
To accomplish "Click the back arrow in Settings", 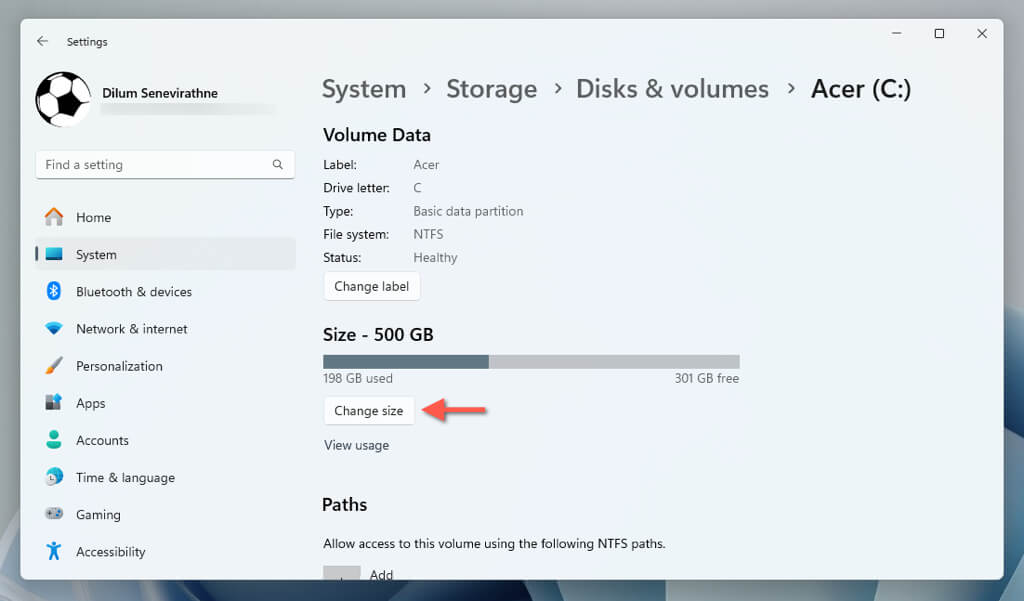I will (42, 42).
